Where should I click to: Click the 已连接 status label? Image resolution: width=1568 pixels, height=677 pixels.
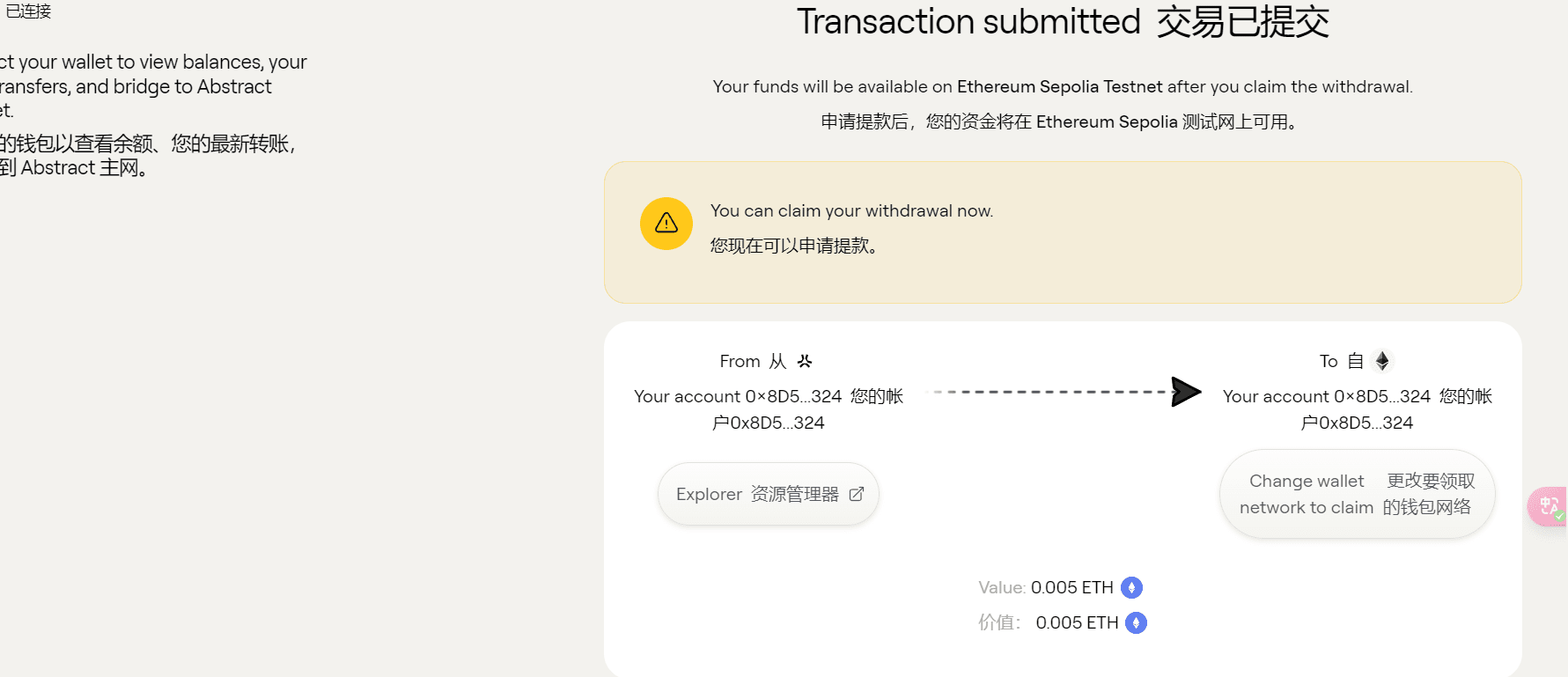[x=28, y=11]
